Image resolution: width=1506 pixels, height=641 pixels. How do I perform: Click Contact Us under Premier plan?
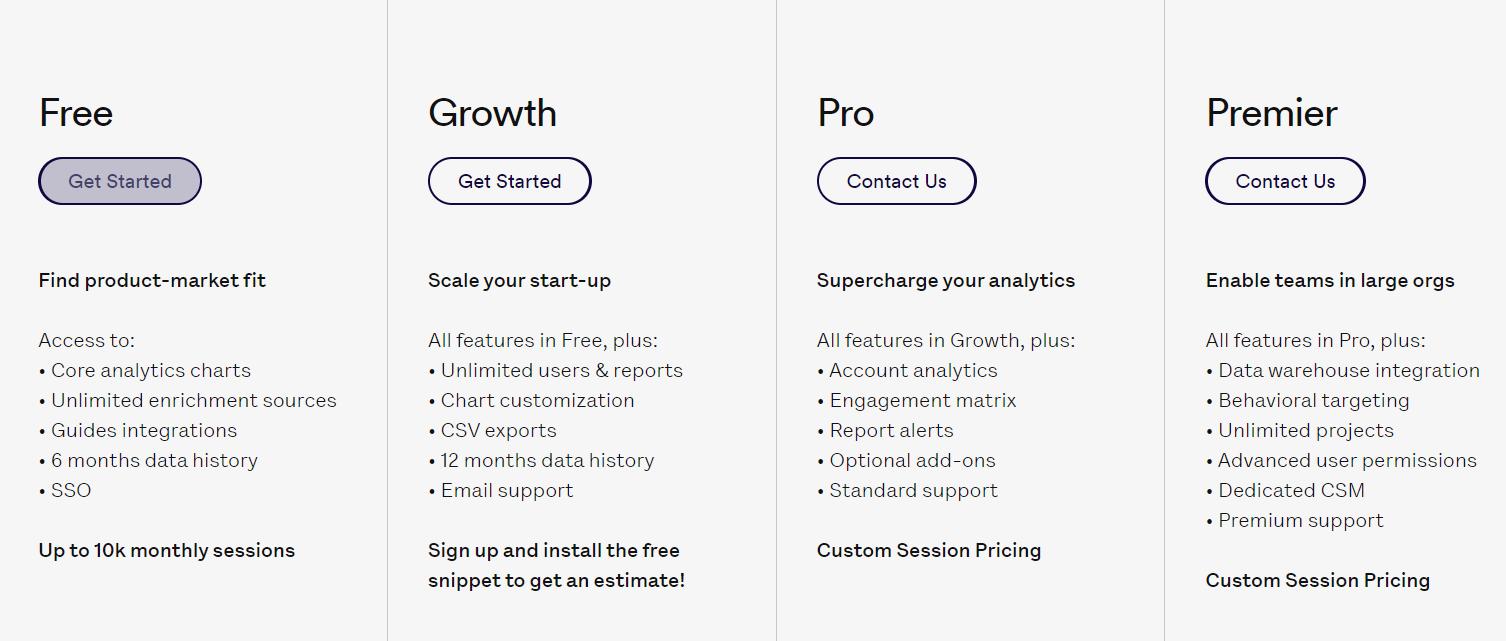(x=1285, y=181)
